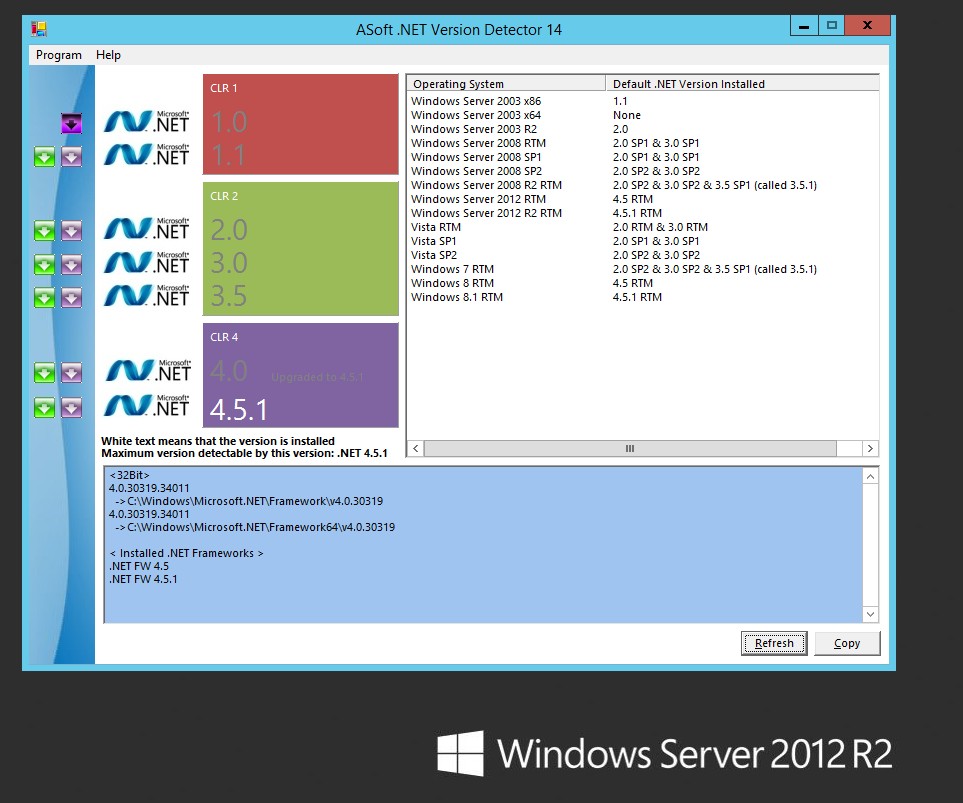Select the Windows Server 2008 SP2 row
This screenshot has width=963, height=803.
643,171
